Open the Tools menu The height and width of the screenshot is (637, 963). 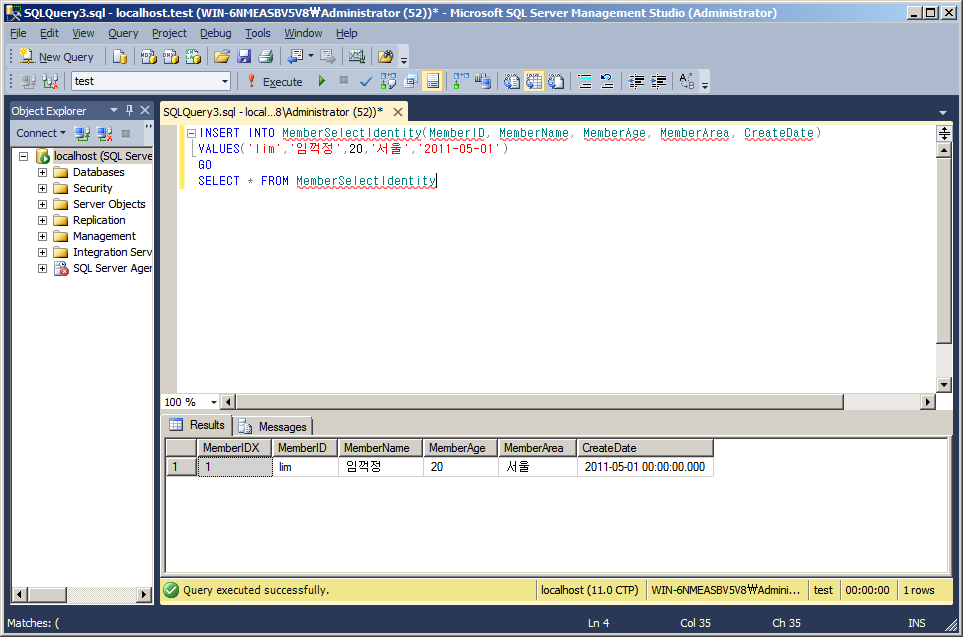point(257,33)
